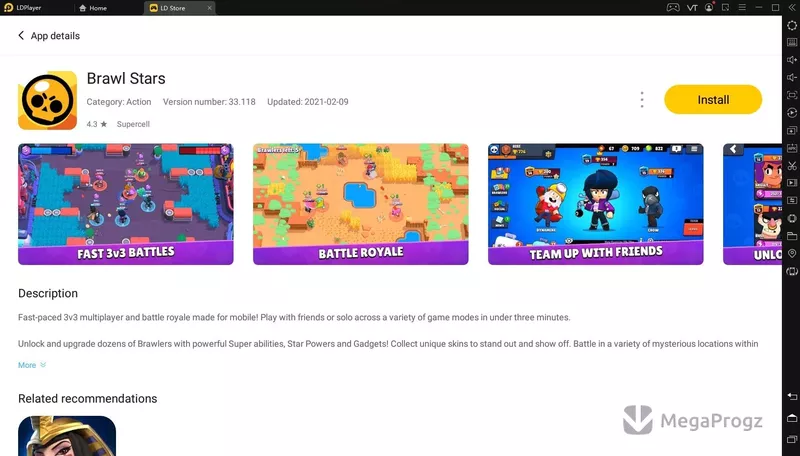Go back using the App details arrow

[21, 35]
